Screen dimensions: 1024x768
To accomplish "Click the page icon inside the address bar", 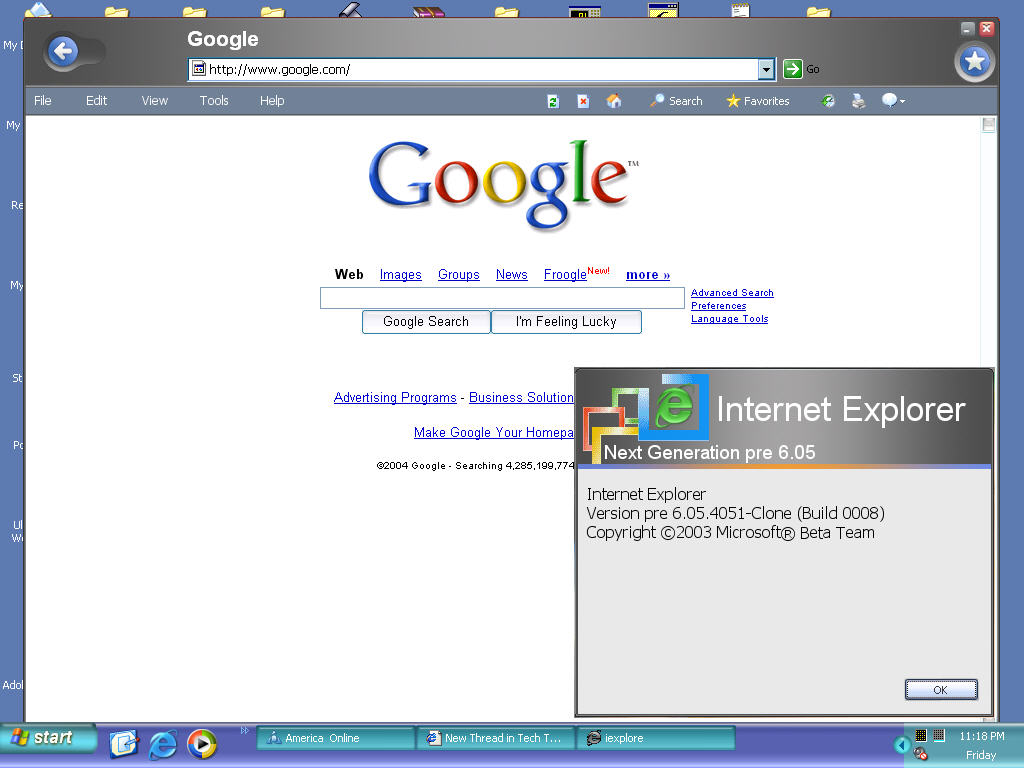I will click(x=199, y=69).
